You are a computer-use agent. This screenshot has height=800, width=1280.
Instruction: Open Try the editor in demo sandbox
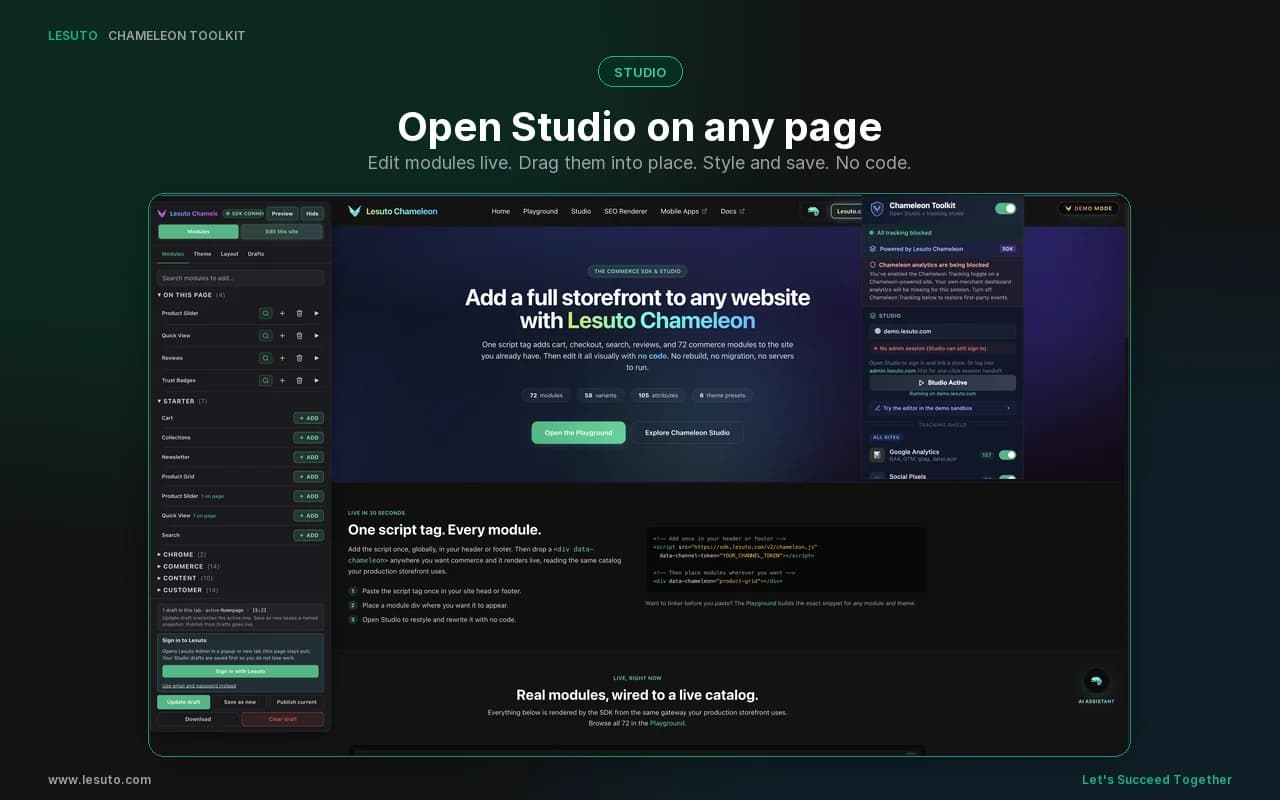(942, 408)
